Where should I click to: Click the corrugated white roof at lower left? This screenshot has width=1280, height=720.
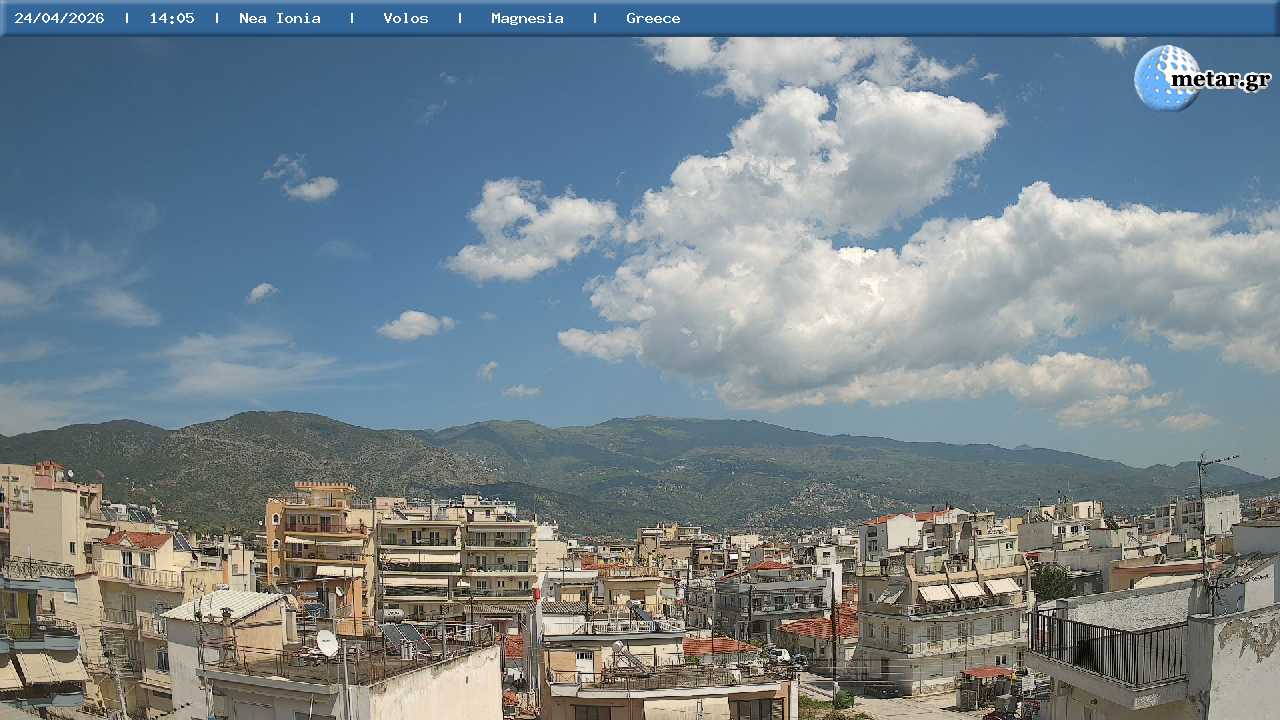222,605
